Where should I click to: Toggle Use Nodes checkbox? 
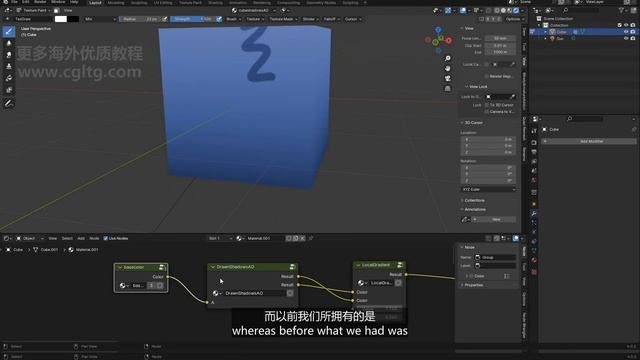pyautogui.click(x=106, y=238)
